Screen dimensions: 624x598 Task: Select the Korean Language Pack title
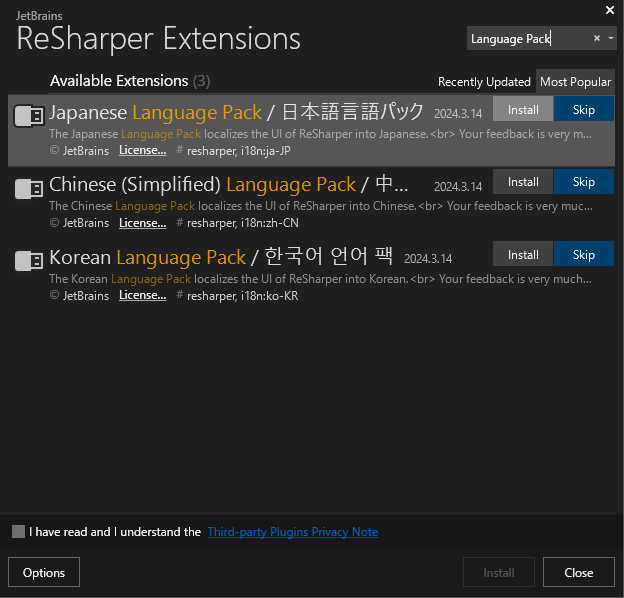coord(221,257)
